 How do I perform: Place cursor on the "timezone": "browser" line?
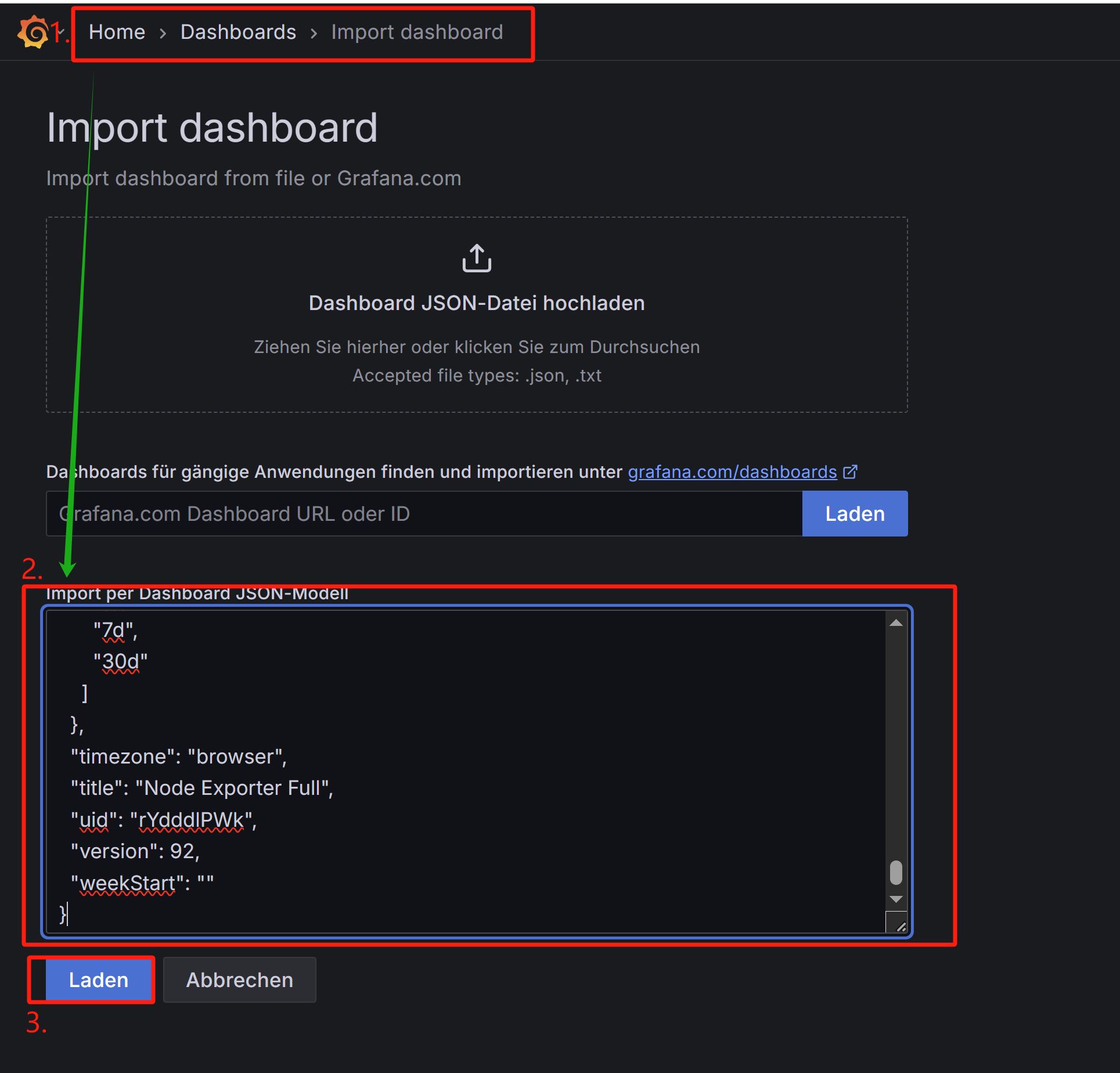pyautogui.click(x=178, y=757)
